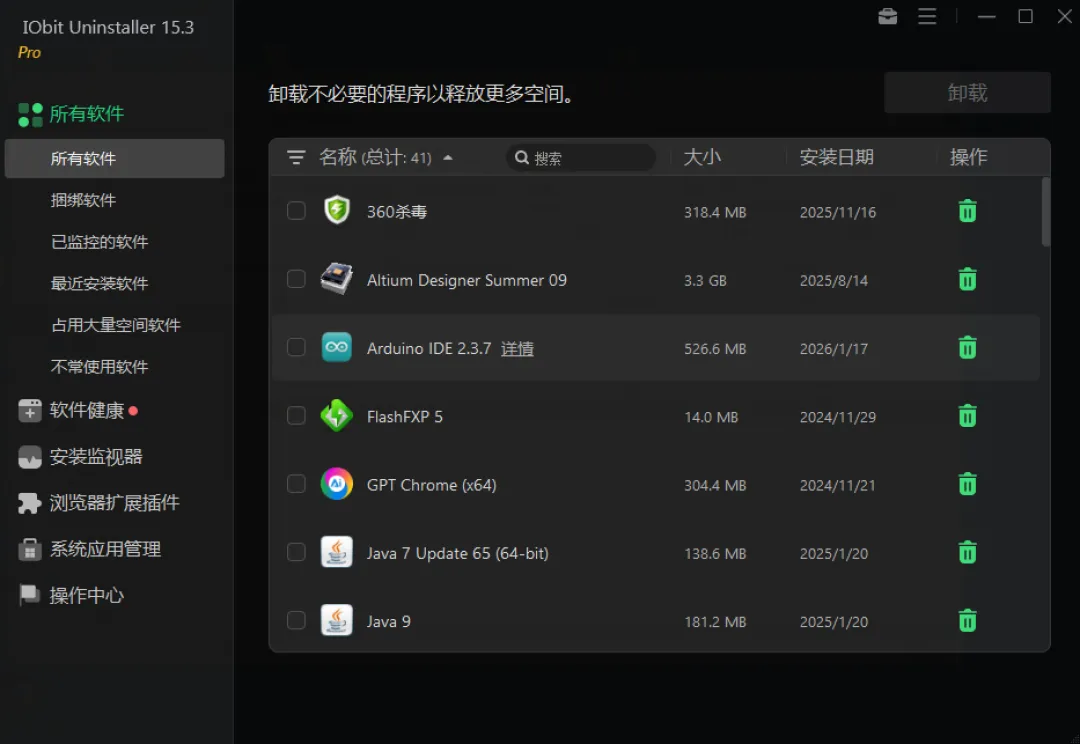The width and height of the screenshot is (1080, 744).
Task: Click the trash icon for Java 7 Update 65
Action: (967, 552)
